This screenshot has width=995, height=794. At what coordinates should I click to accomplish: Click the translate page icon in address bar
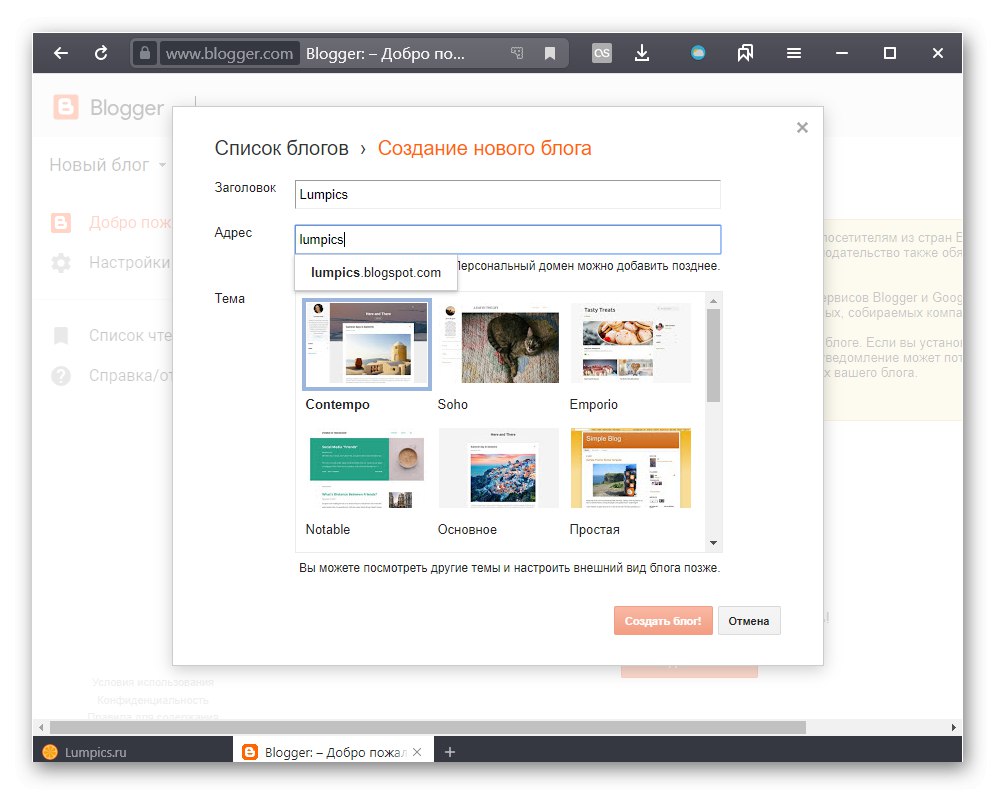point(517,53)
